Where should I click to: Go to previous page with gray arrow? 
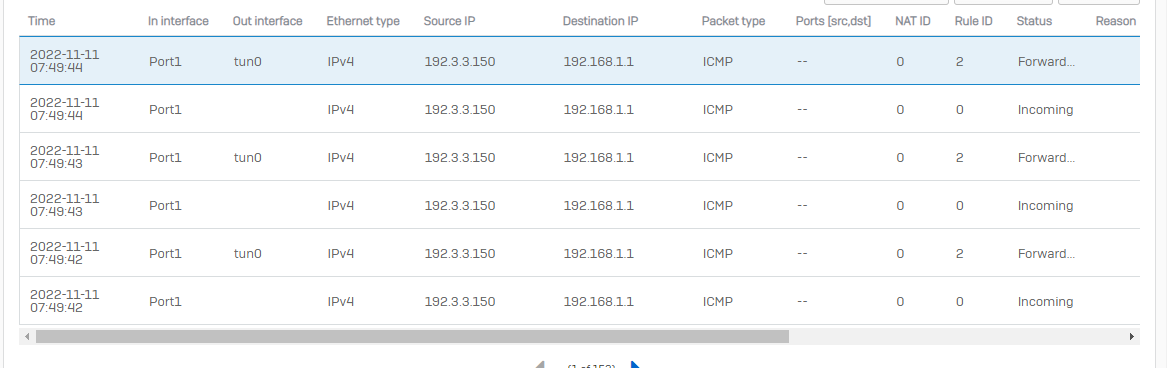pos(540,365)
